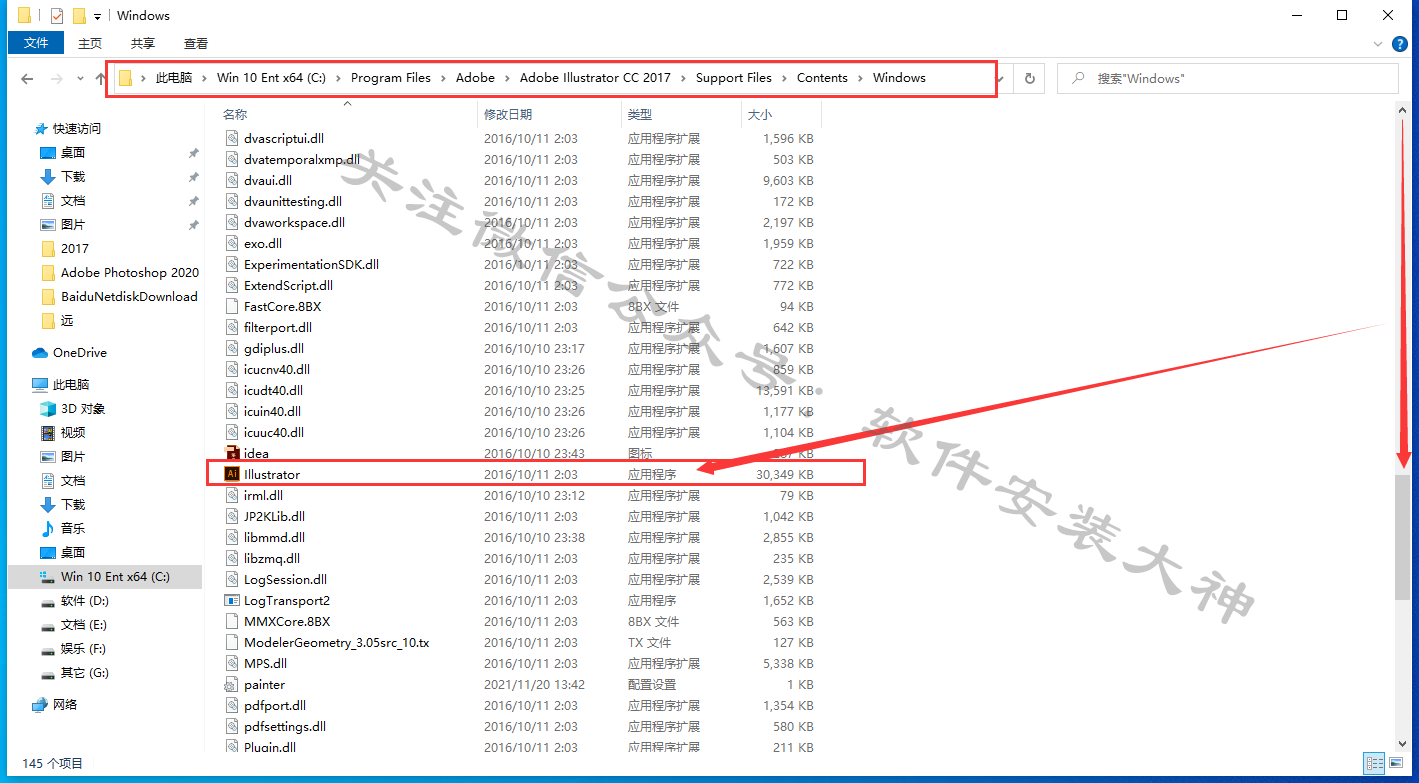Click the gdiplus.dll file icon
1419x783 pixels.
click(x=232, y=348)
